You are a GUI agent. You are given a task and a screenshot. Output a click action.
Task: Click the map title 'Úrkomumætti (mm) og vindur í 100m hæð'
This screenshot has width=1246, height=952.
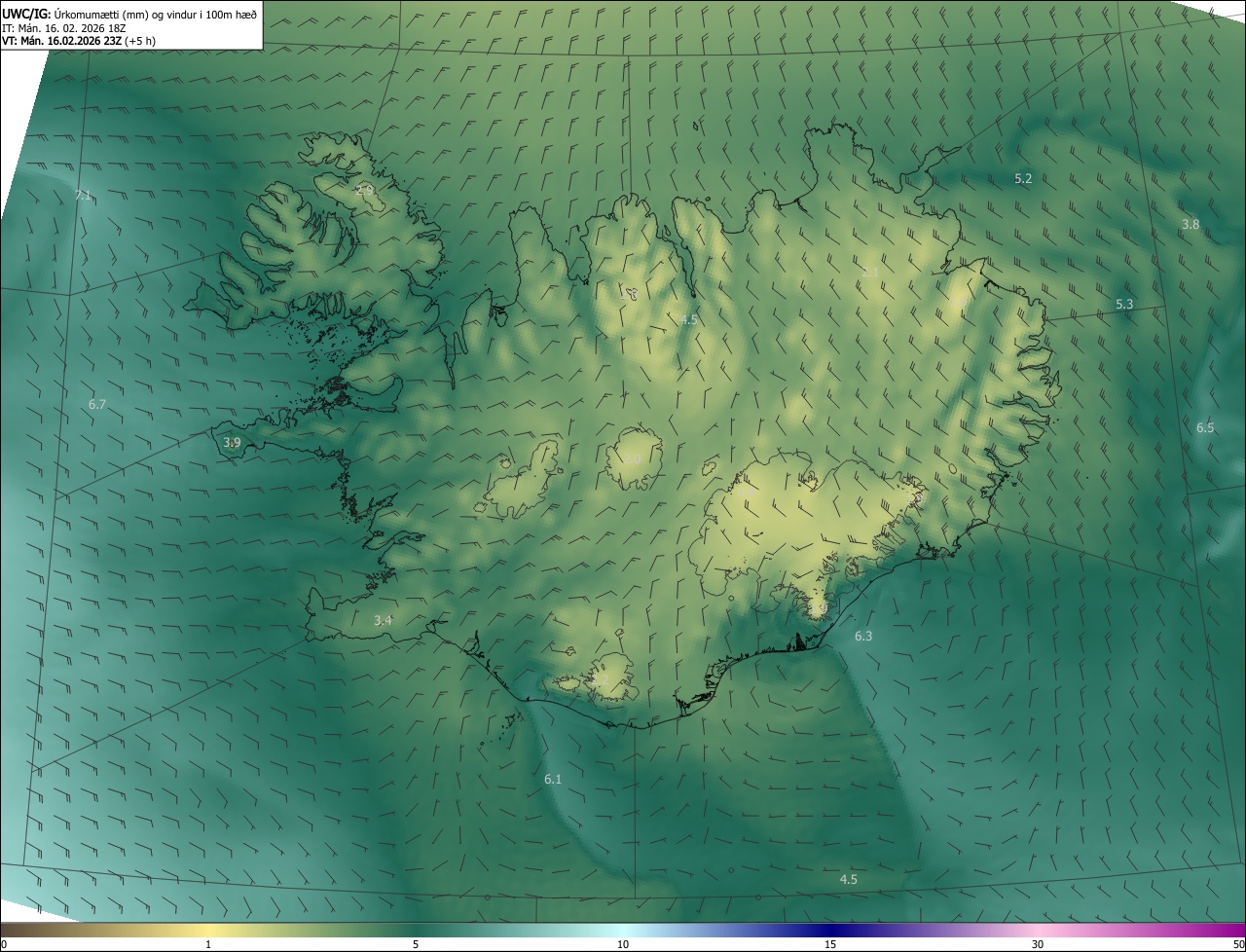(x=156, y=14)
